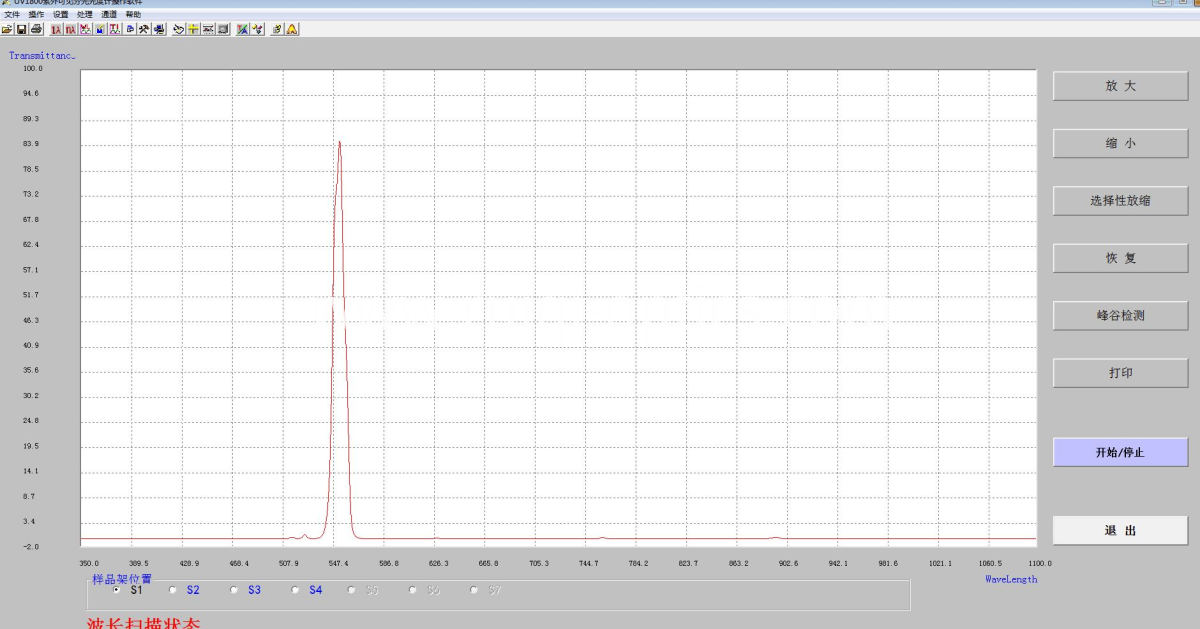
Task: Click the 恢复 restore button
Action: tap(1120, 258)
